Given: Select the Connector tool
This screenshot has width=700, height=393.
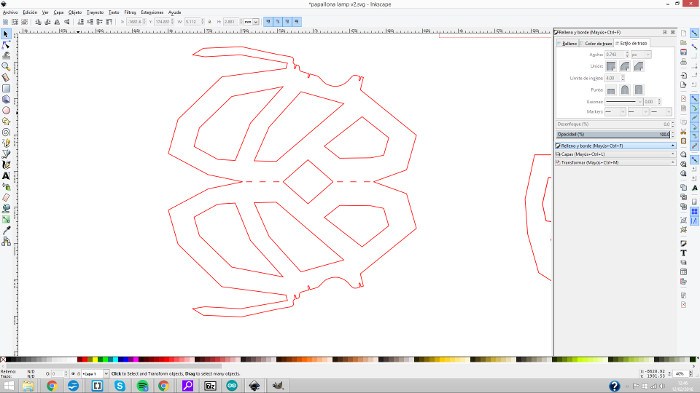Looking at the screenshot, I should (6, 242).
